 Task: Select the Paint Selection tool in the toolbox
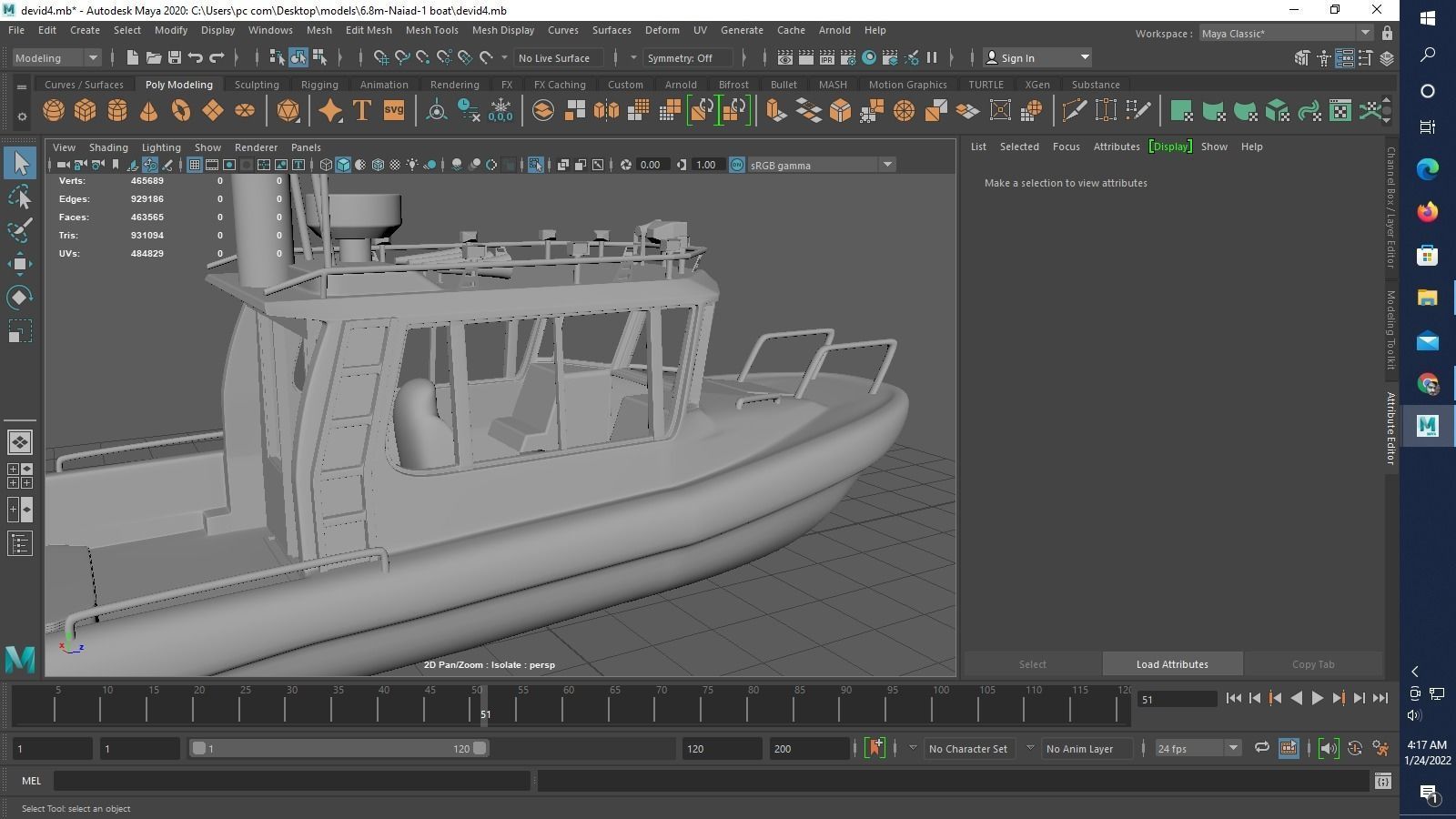20,230
